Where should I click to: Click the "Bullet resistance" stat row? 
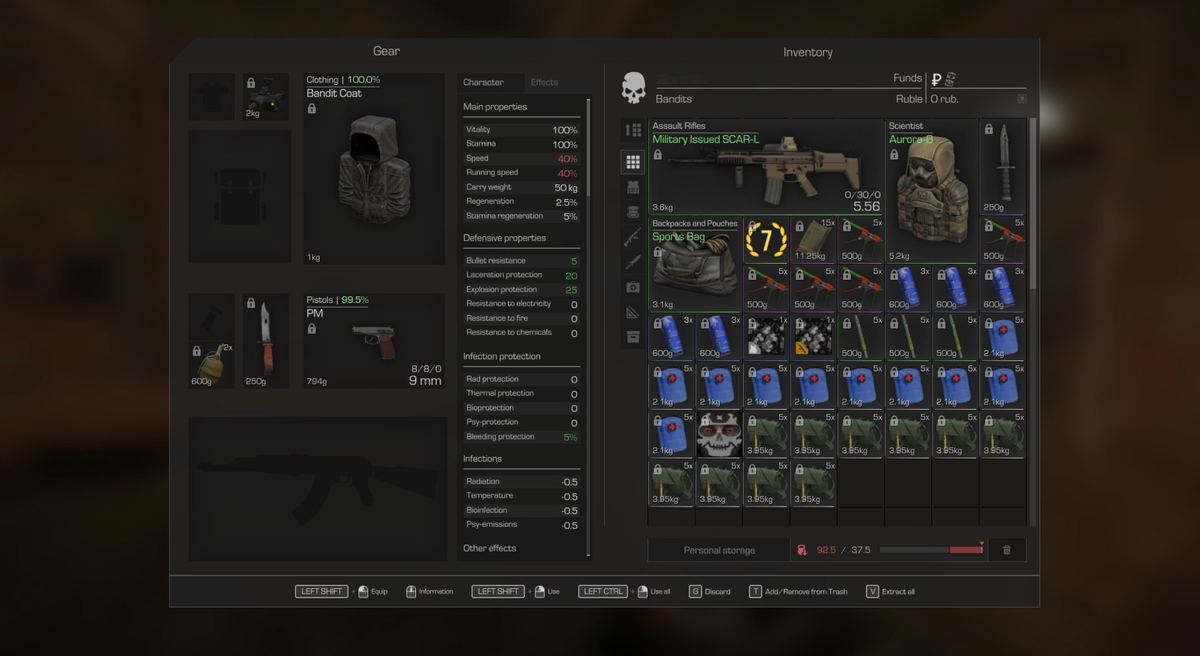(x=521, y=261)
